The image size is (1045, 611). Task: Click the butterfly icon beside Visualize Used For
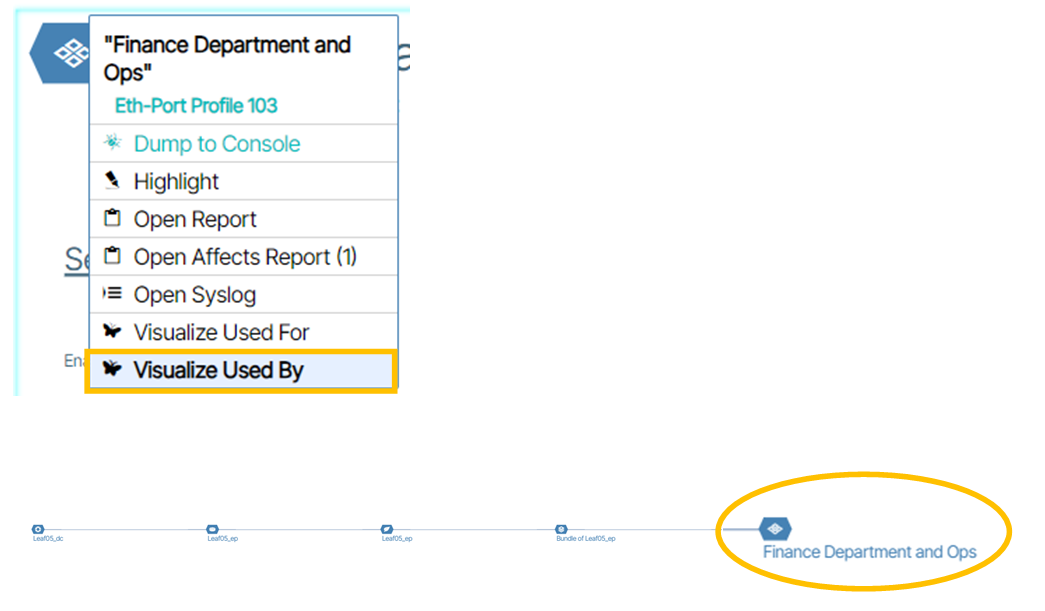click(x=112, y=332)
